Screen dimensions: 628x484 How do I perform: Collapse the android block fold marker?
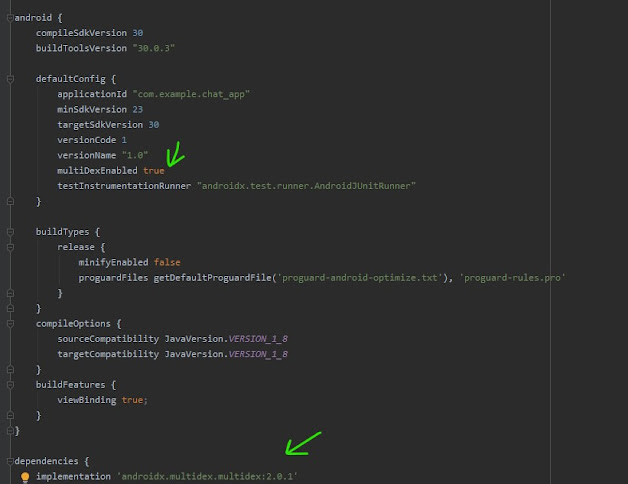point(8,18)
